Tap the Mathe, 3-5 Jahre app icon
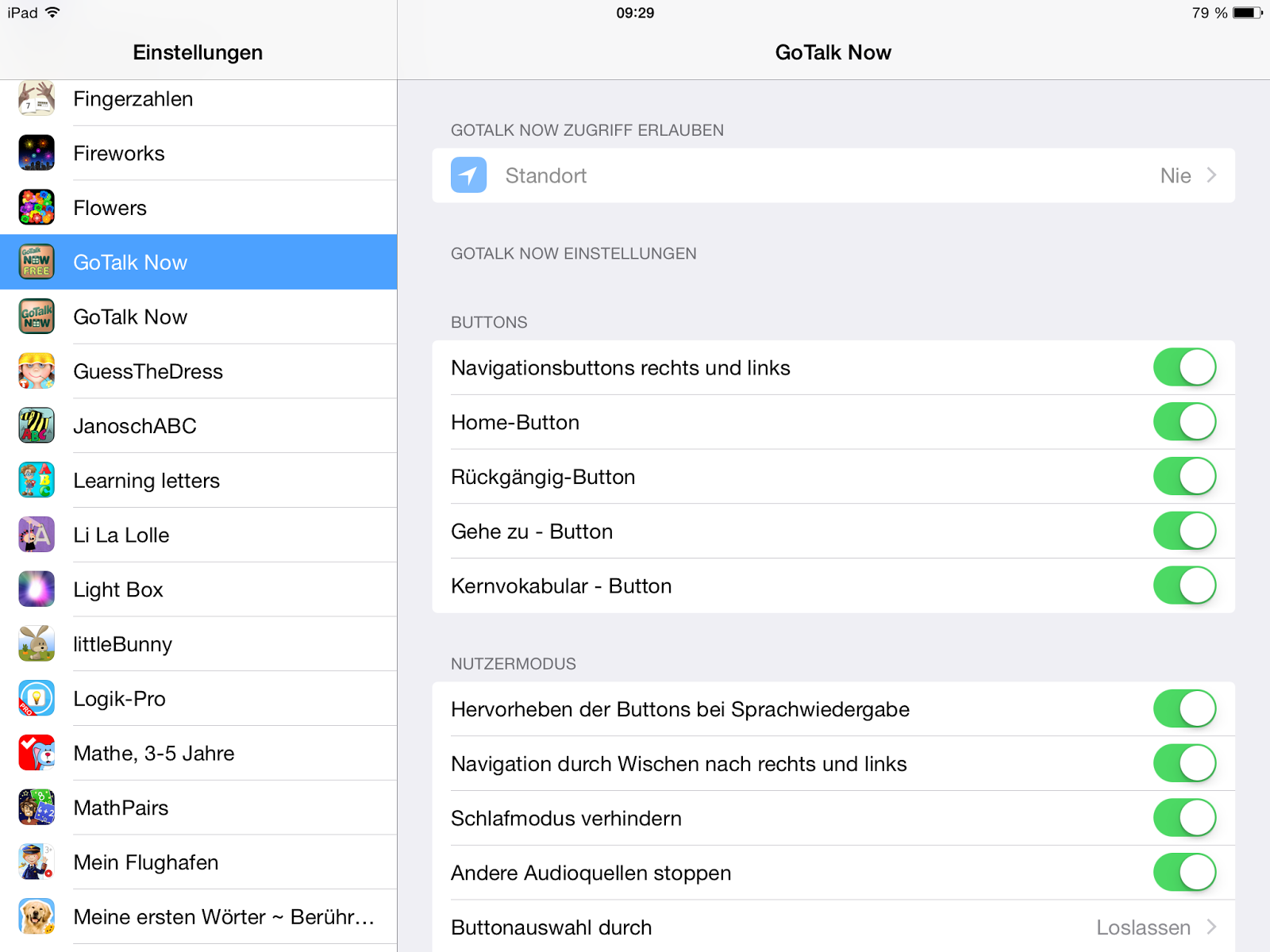The width and height of the screenshot is (1270, 952). click(37, 754)
